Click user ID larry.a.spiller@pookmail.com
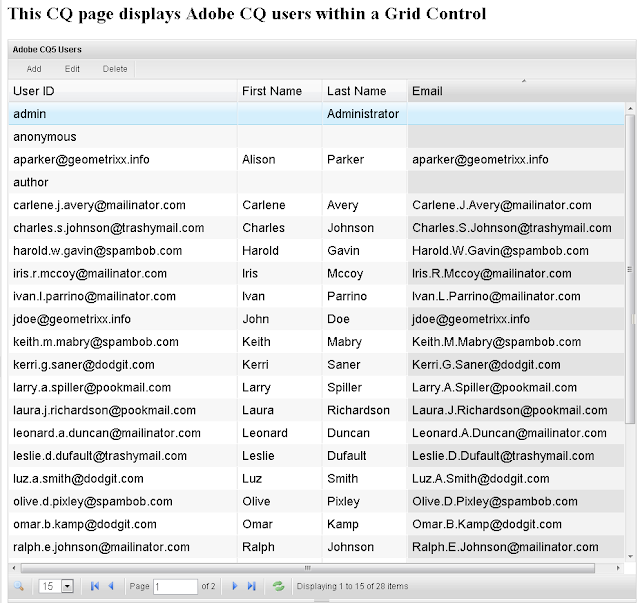 click(92, 388)
